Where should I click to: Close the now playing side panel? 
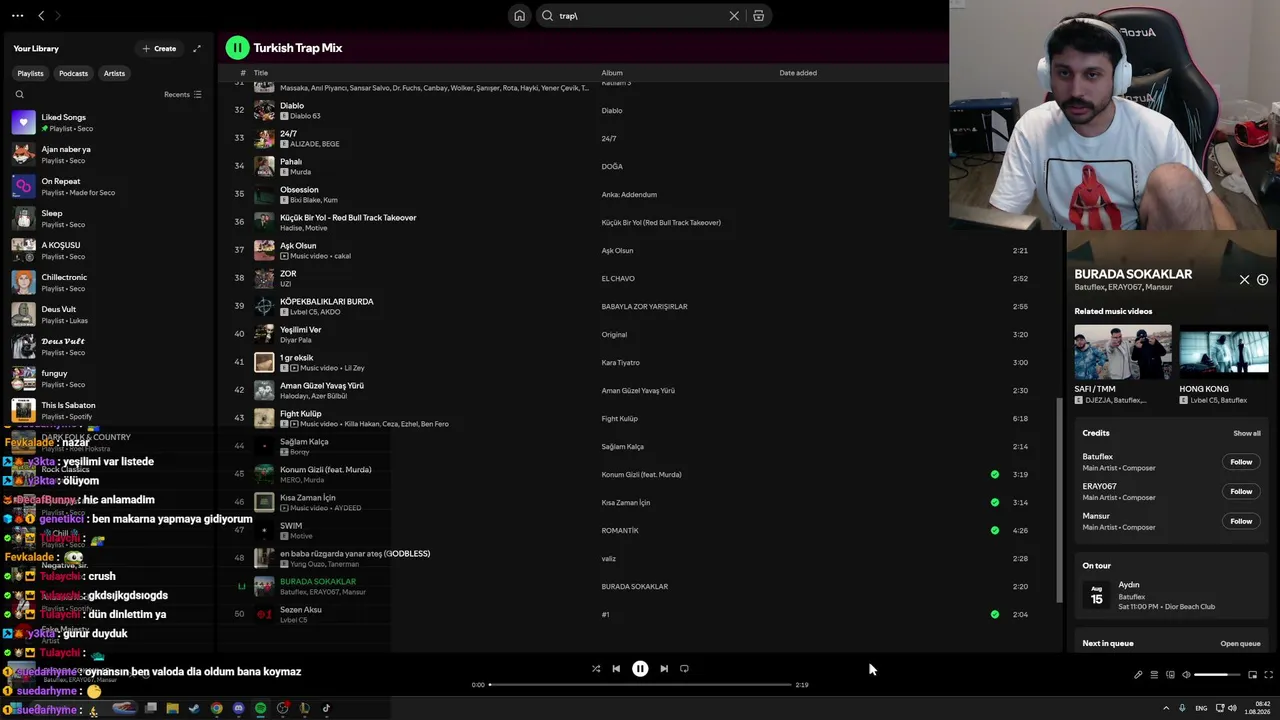click(x=1244, y=280)
